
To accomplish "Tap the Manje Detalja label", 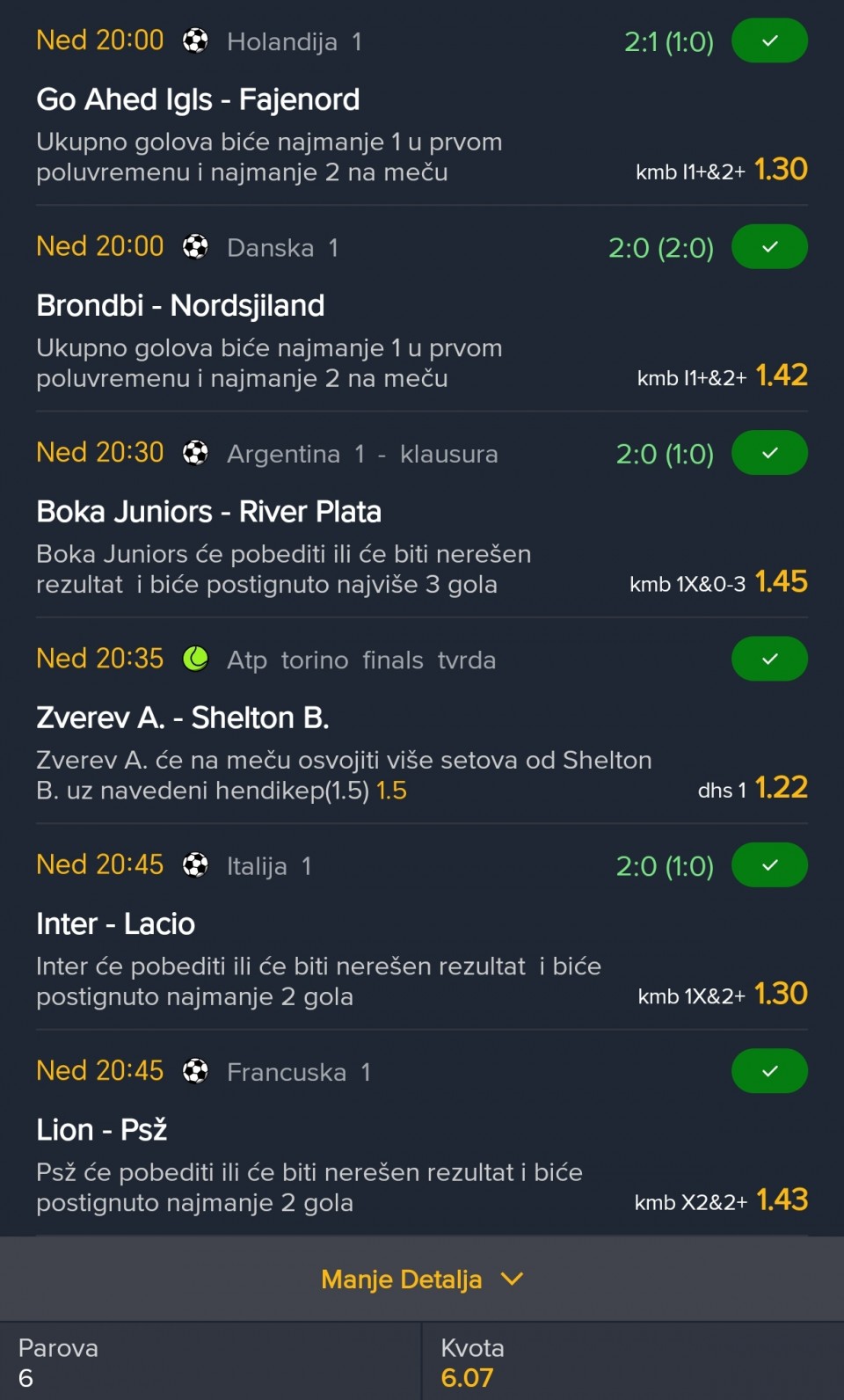I will [401, 1279].
